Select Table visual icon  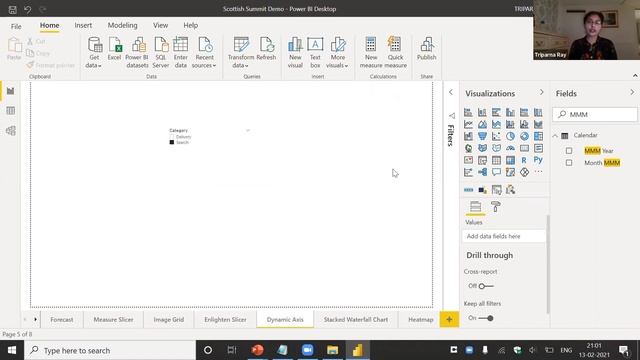[496, 160]
